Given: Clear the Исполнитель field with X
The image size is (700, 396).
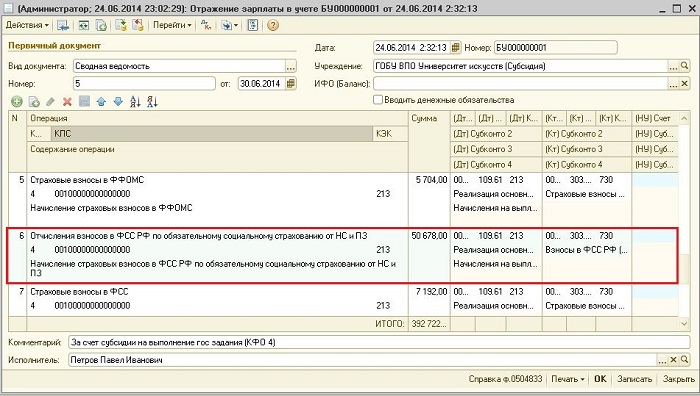Looking at the screenshot, I should click(x=673, y=360).
